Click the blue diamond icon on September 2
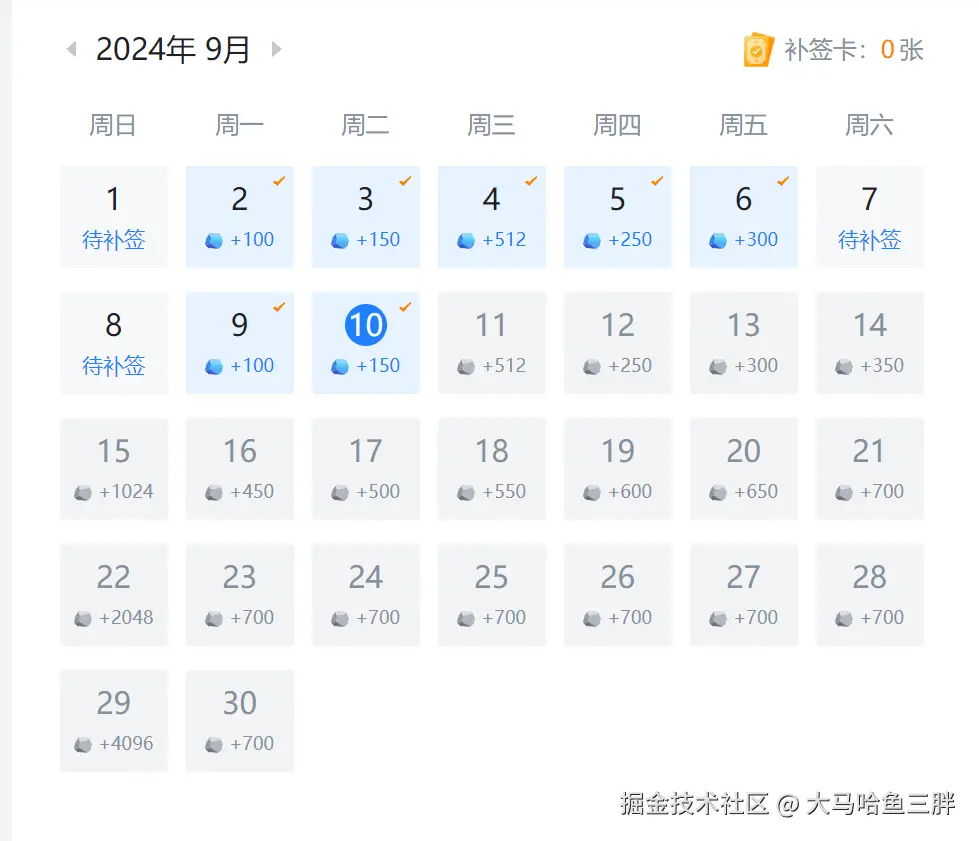Viewport: 979px width, 841px height. [x=216, y=240]
